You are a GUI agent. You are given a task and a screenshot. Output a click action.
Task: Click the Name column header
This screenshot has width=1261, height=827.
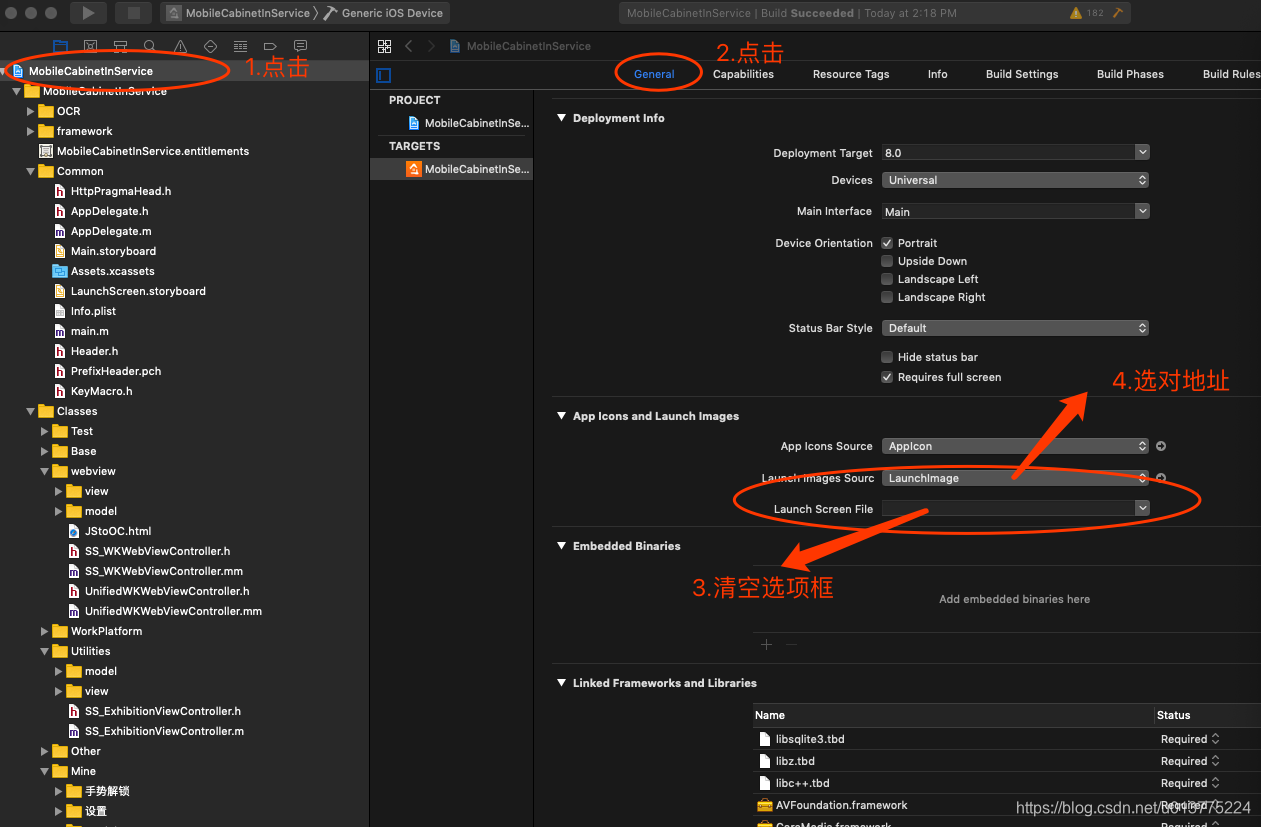(770, 715)
